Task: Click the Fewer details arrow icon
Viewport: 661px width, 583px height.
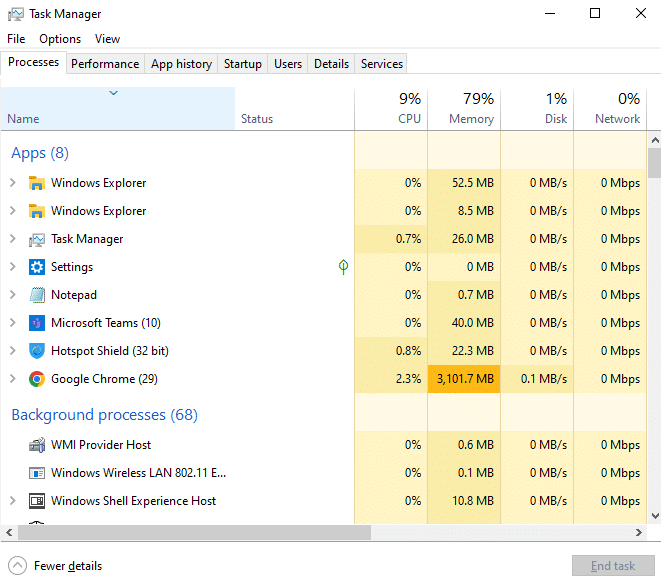Action: pyautogui.click(x=17, y=566)
